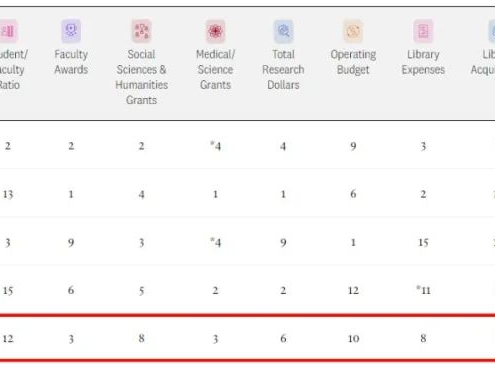Image resolution: width=495 pixels, height=365 pixels.
Task: Select the Total Research Dollars header label
Action: click(283, 69)
